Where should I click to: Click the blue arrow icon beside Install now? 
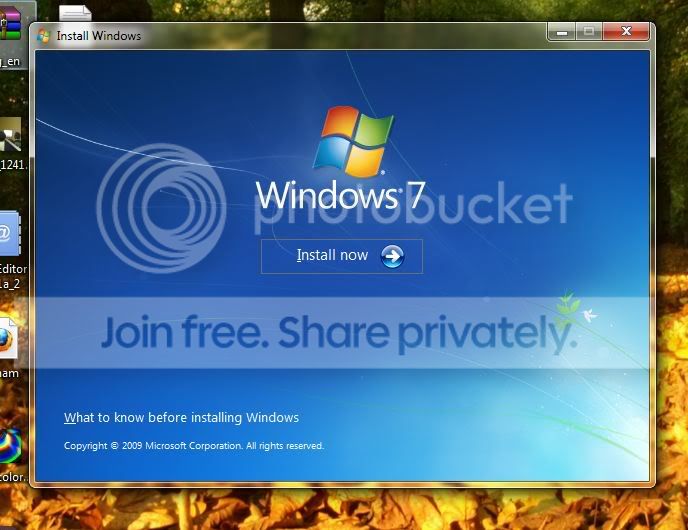[392, 256]
